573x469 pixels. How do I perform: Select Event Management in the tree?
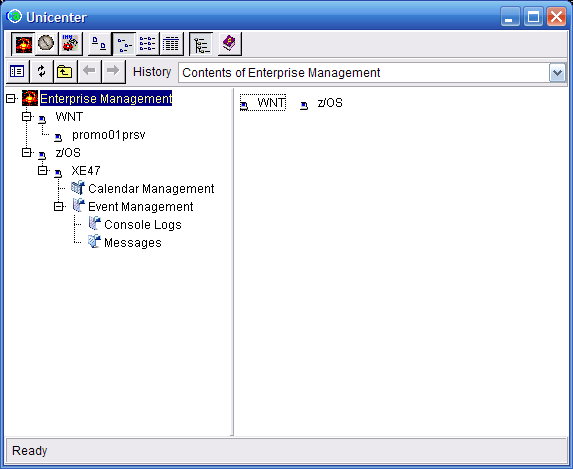[141, 207]
